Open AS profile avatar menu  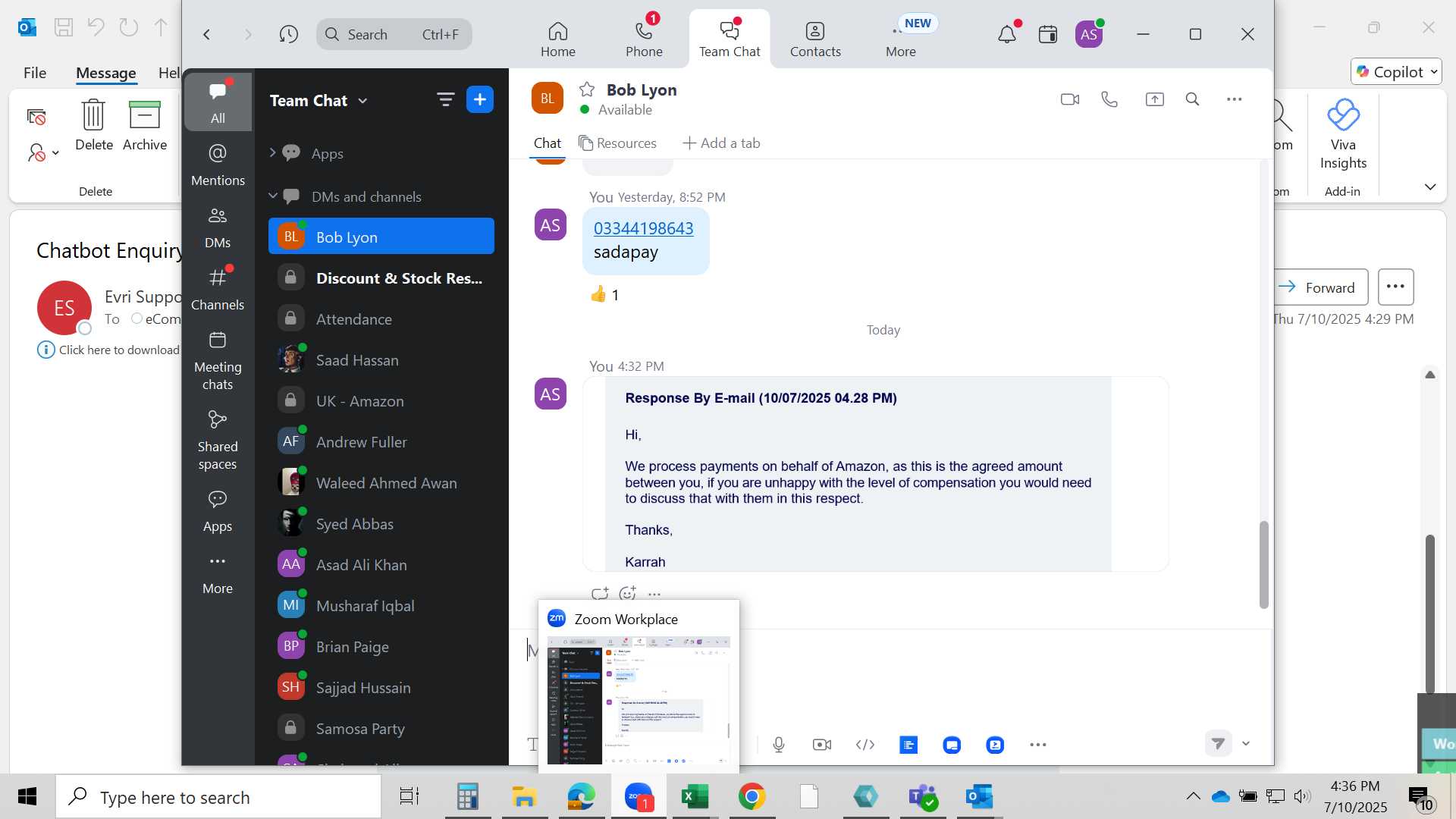(1089, 34)
